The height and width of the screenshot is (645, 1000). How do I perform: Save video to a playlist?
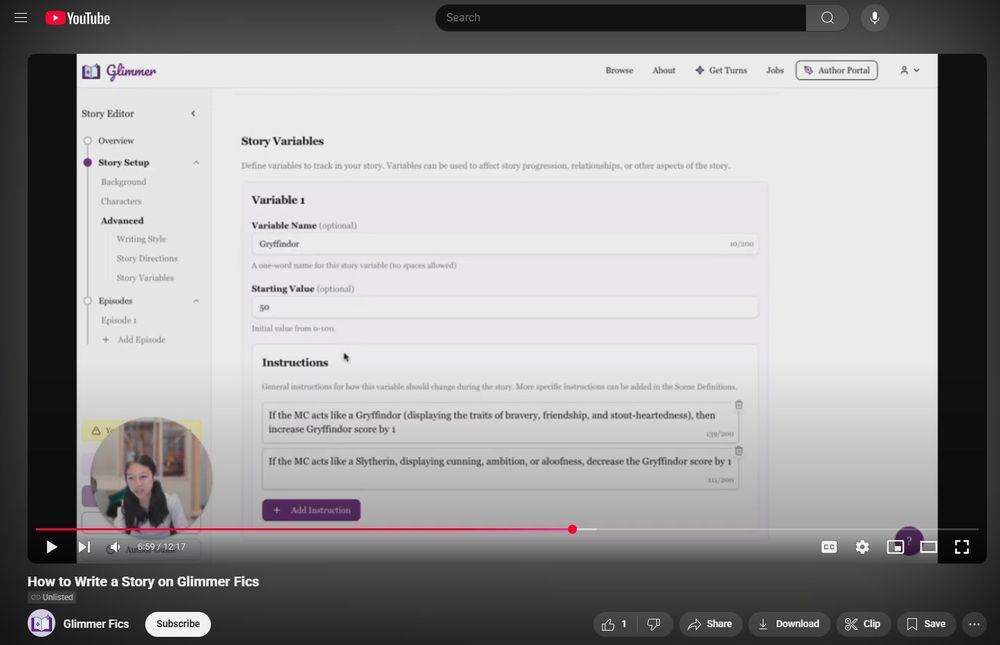pyautogui.click(x=926, y=624)
